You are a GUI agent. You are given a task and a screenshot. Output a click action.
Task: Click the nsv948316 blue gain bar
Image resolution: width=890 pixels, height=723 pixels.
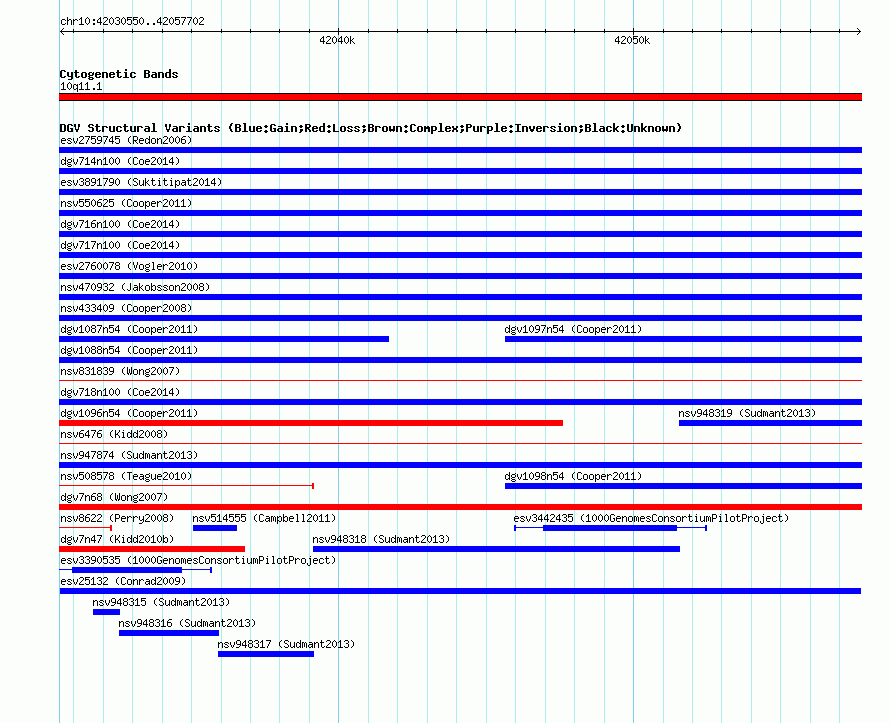pos(169,633)
